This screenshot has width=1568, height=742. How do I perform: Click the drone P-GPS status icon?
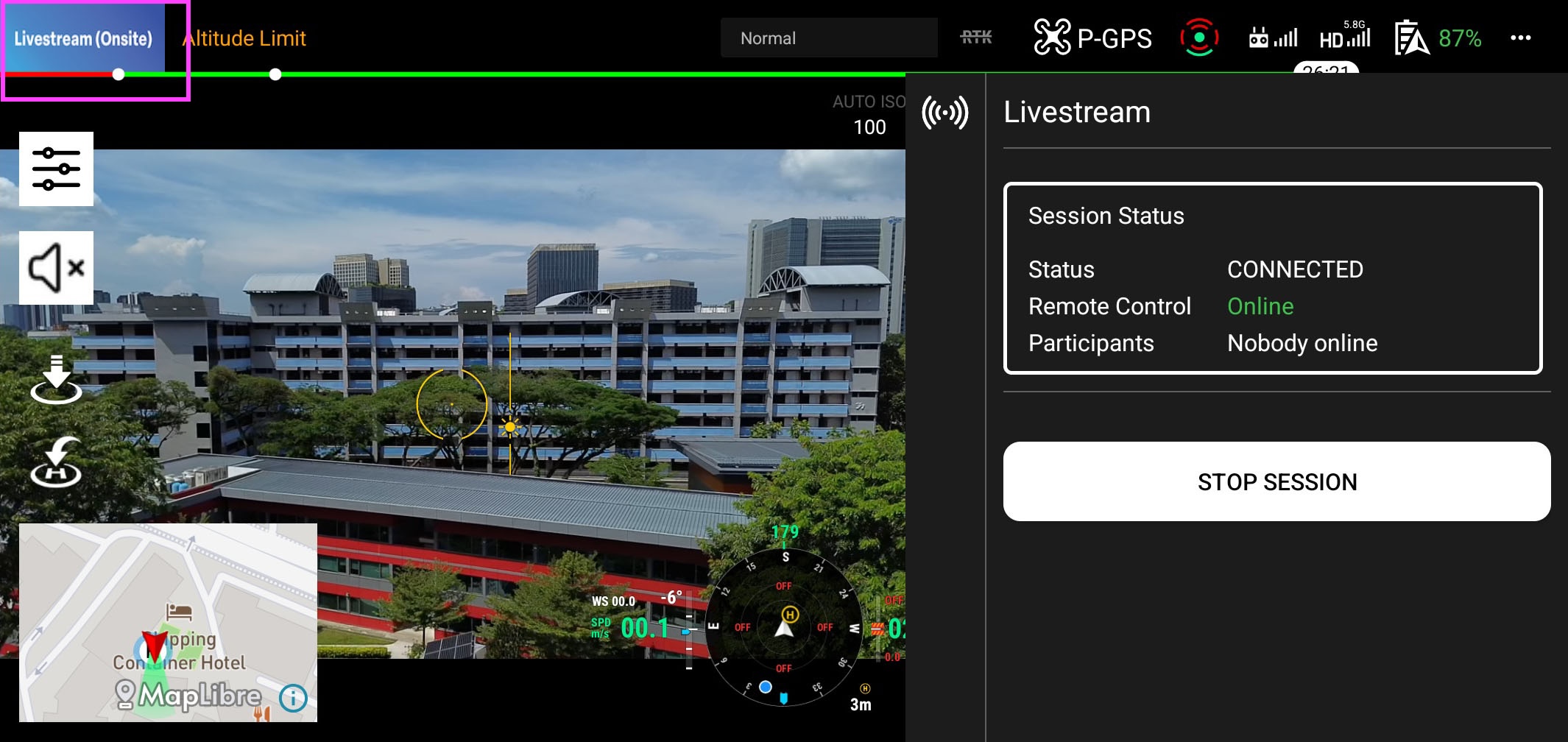coord(1092,38)
